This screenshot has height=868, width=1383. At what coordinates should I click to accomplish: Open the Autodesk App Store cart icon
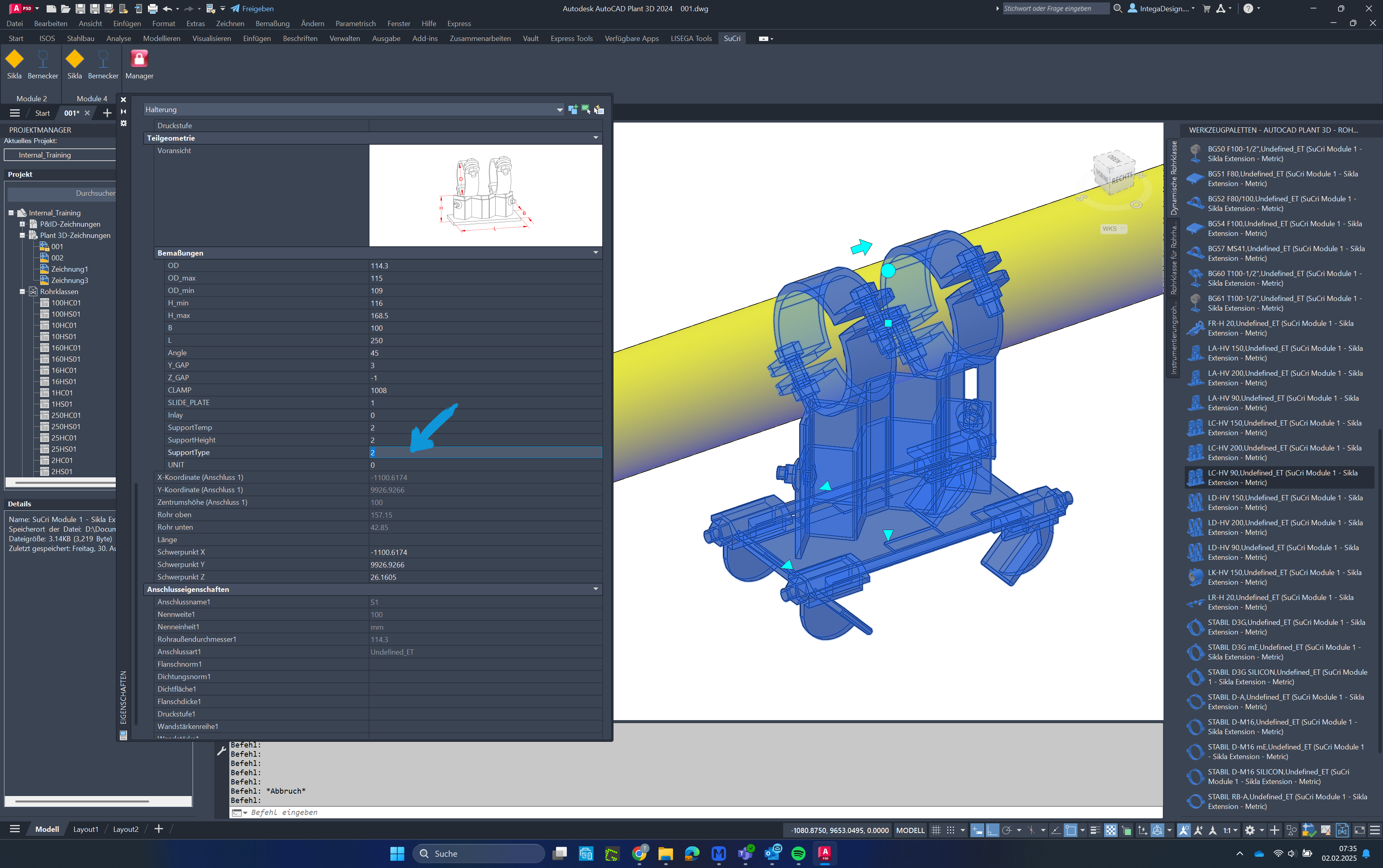pos(1206,8)
